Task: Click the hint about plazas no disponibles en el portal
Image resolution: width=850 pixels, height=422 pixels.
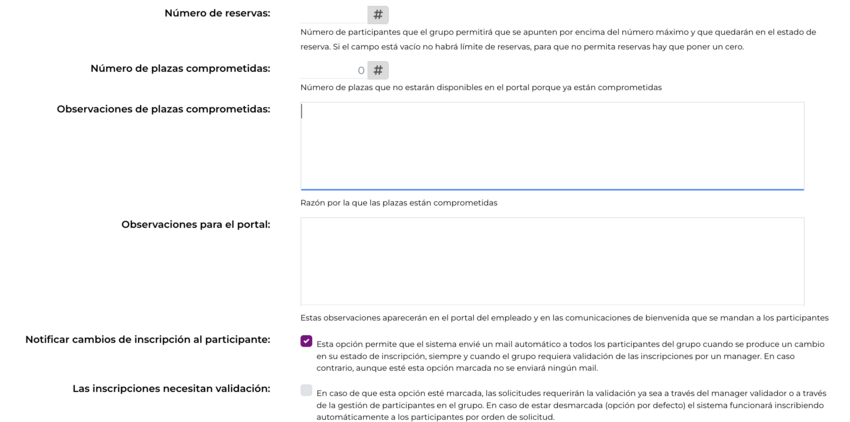Action: 481,87
